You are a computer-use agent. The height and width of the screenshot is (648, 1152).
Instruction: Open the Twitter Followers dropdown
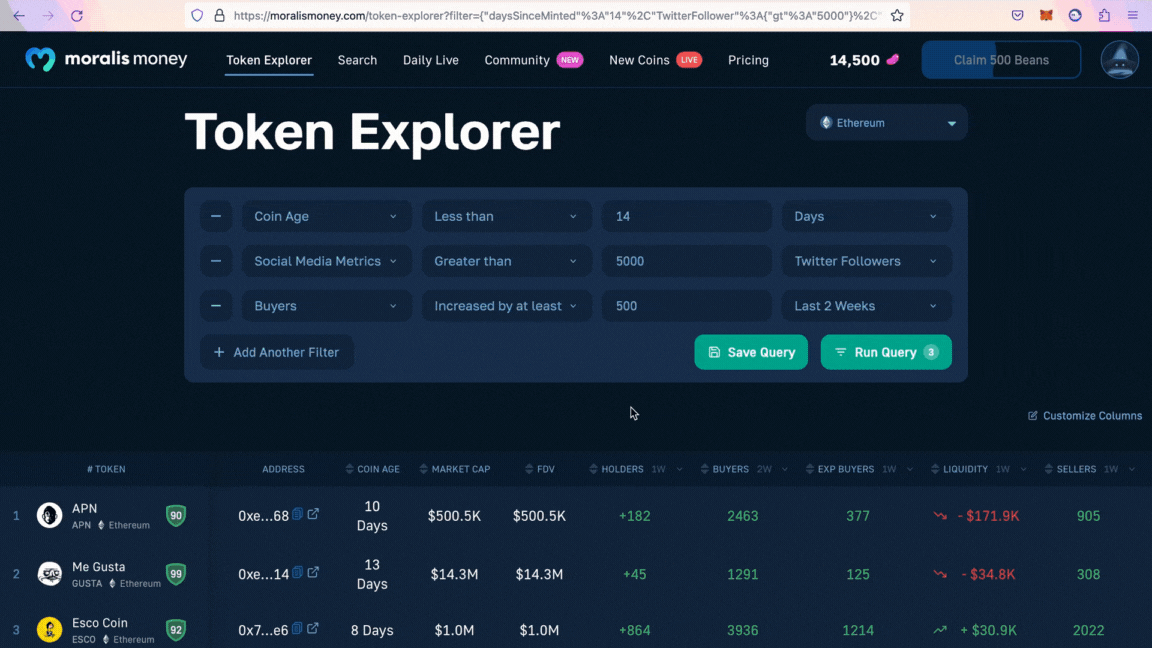[866, 261]
